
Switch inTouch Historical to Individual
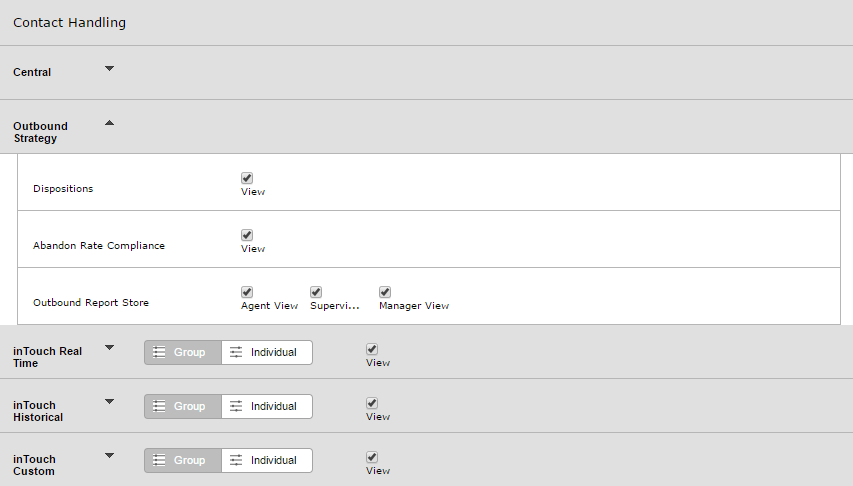267,407
